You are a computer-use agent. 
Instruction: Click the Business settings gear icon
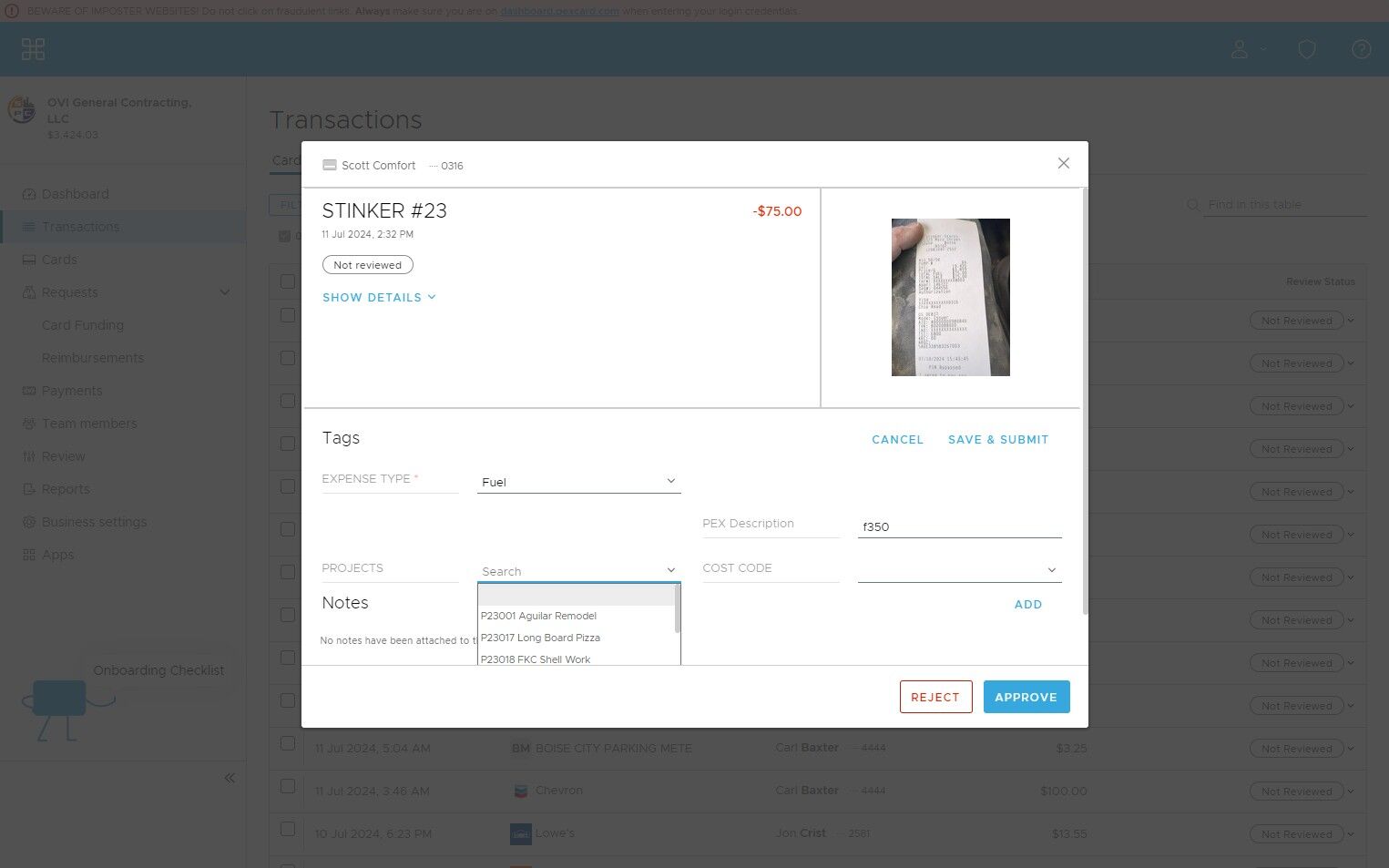tap(29, 522)
